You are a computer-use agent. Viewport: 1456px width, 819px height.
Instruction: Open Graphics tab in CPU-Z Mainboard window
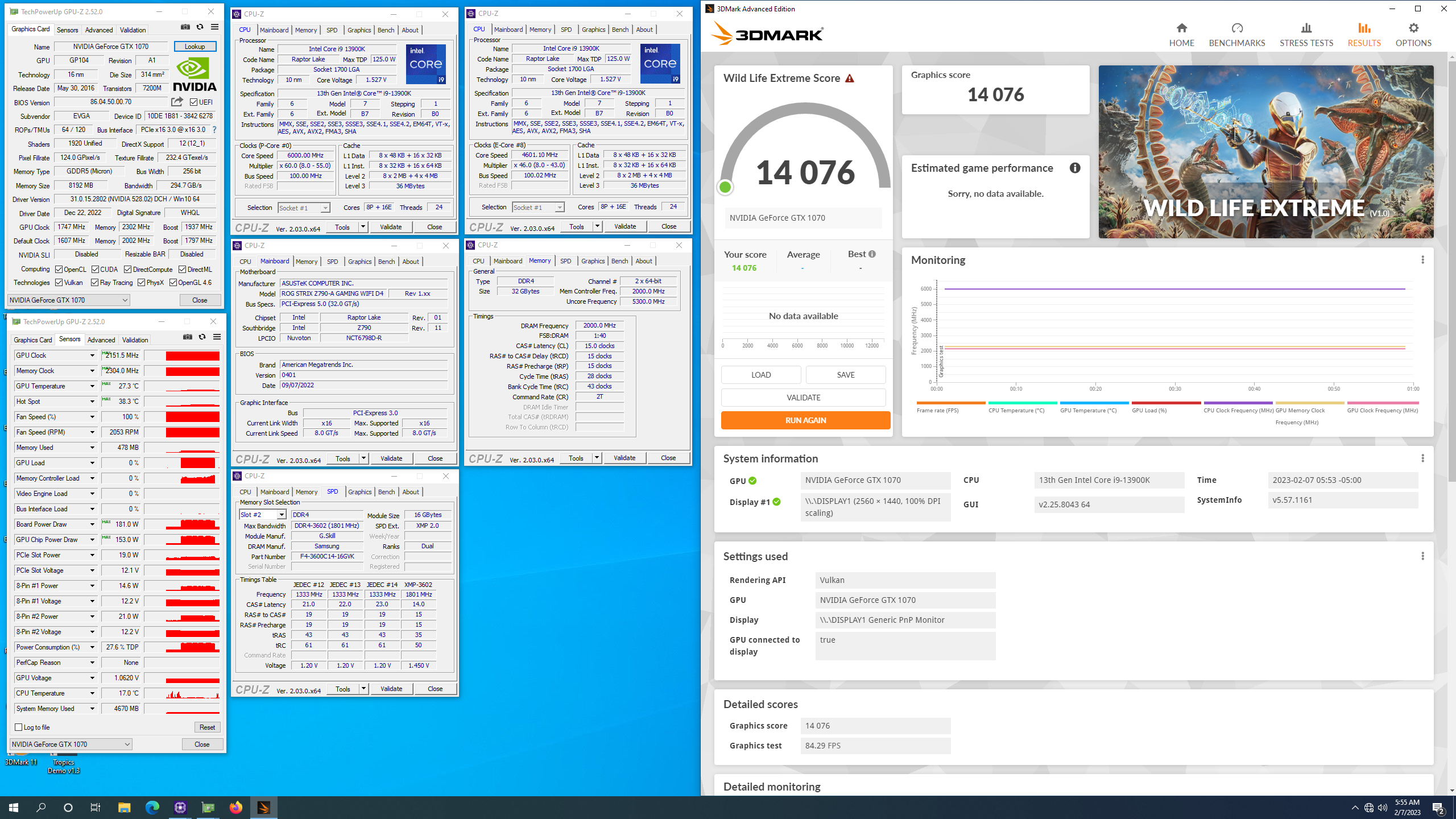point(360,262)
